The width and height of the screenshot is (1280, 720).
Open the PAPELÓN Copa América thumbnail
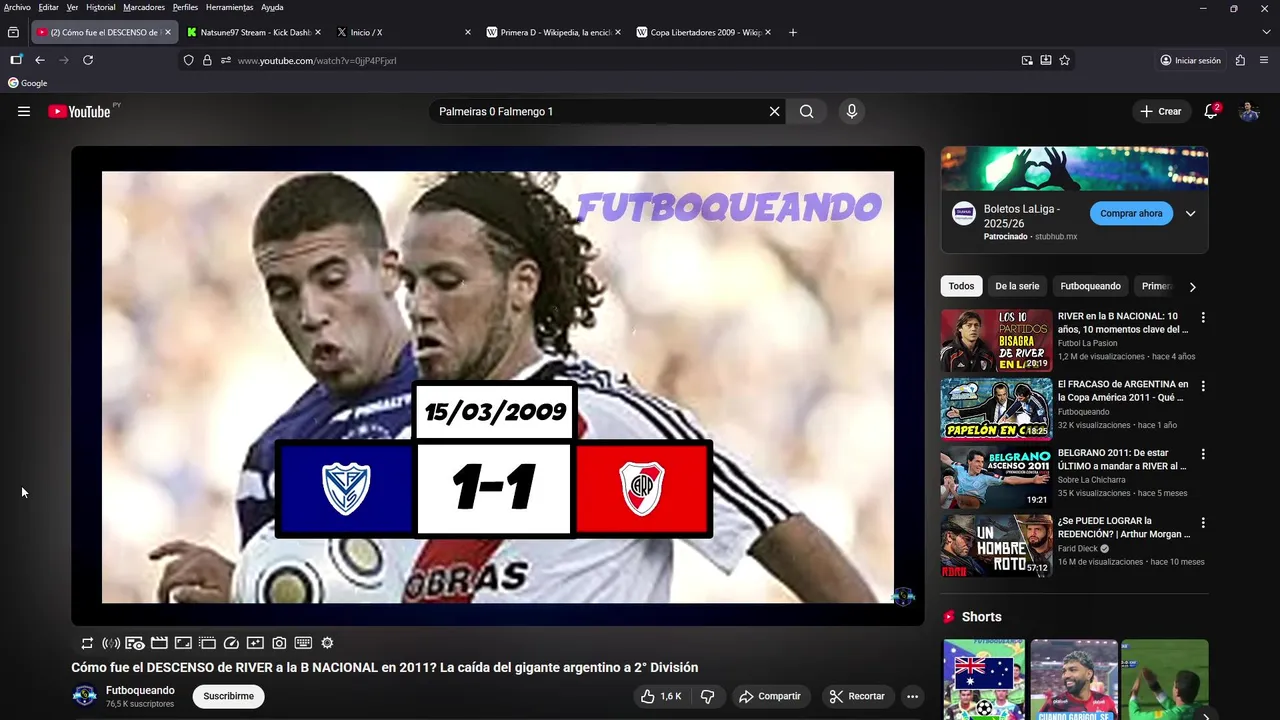[x=996, y=409]
